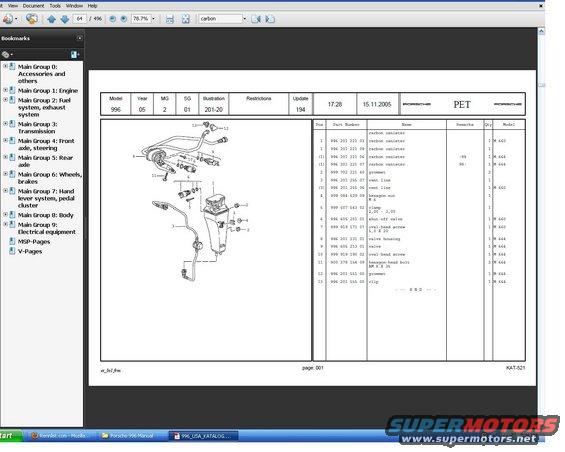Image resolution: width=565 pixels, height=452 pixels.
Task: Click the fit one full page icon
Action: [186, 19]
